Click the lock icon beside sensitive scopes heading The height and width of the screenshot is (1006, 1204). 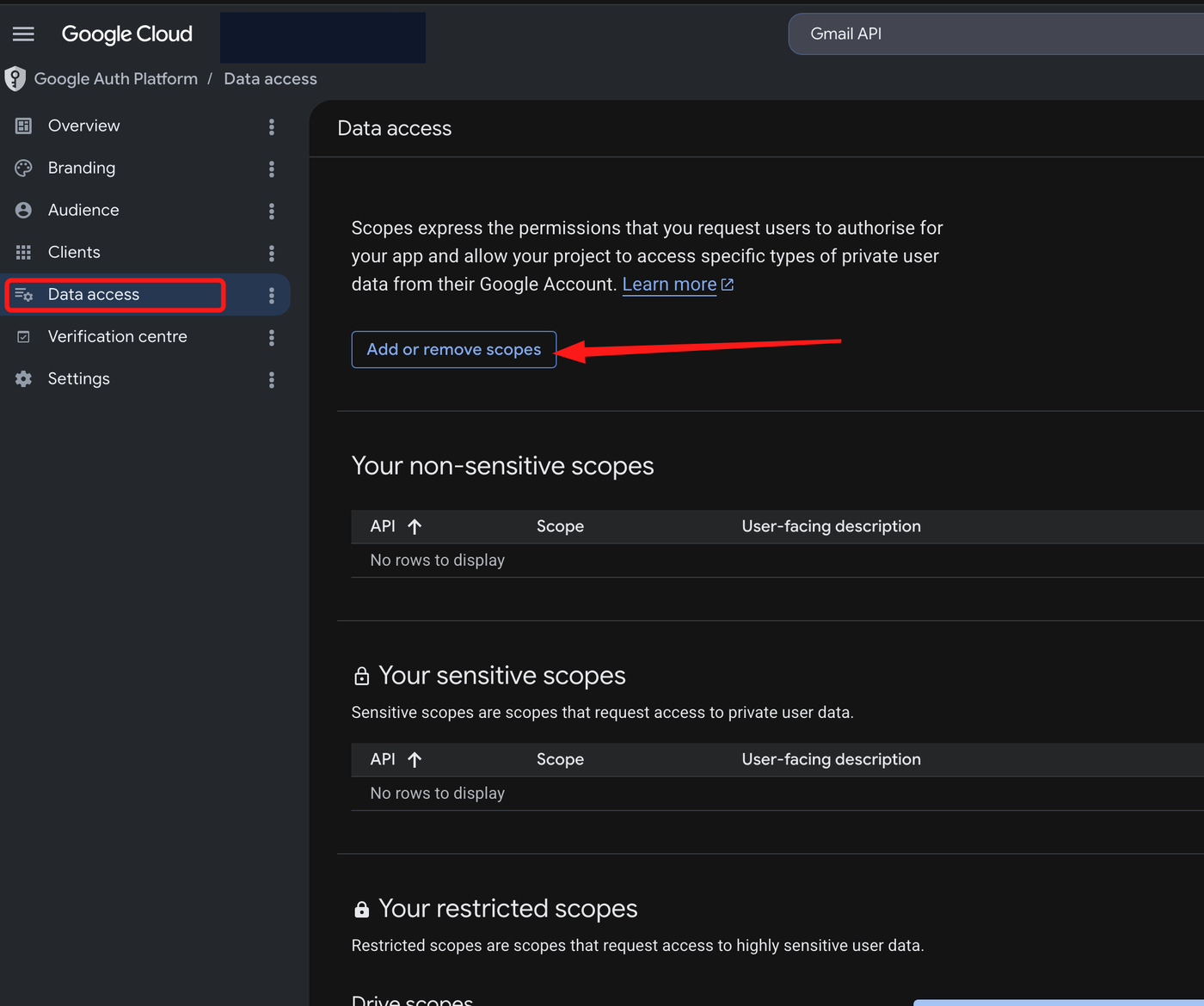362,677
